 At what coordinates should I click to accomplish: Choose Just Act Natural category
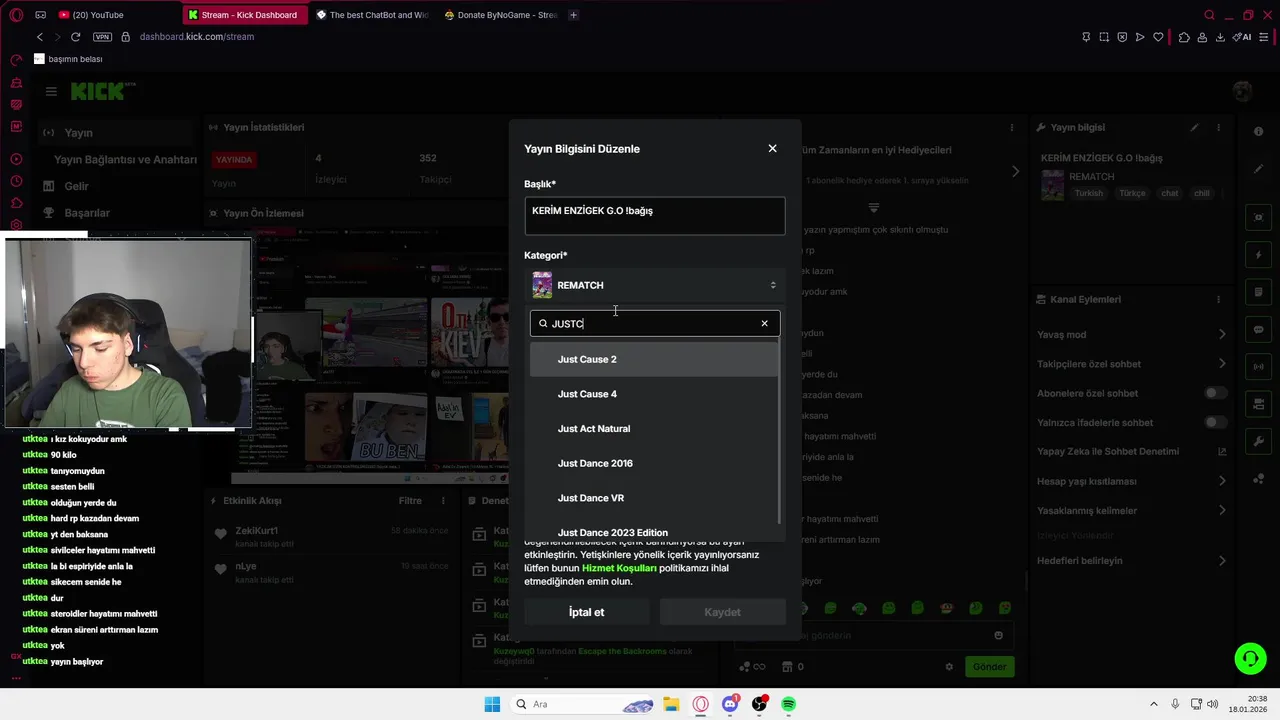(x=654, y=428)
